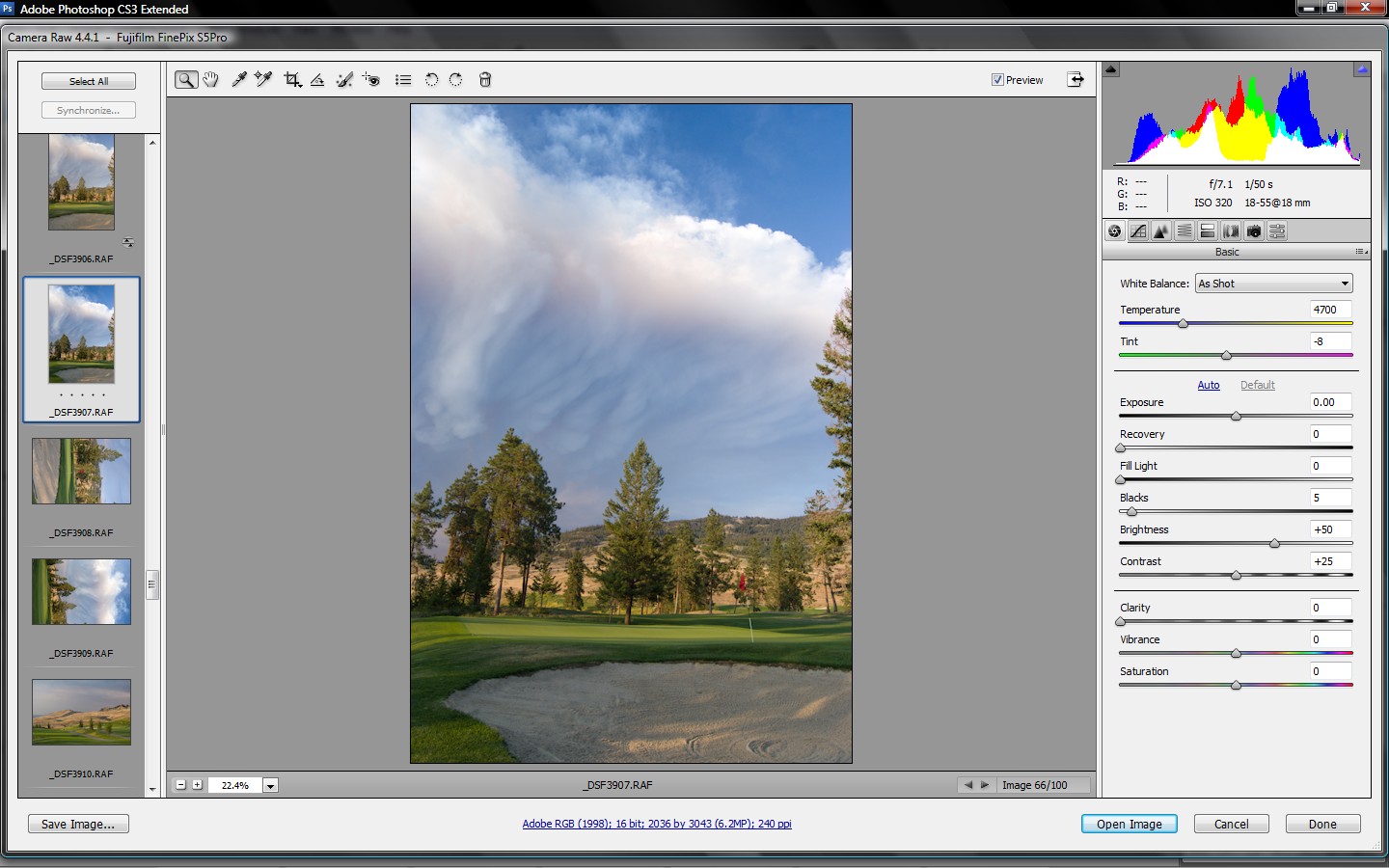This screenshot has height=868, width=1389.
Task: Open the Camera Calibration tab
Action: [1254, 231]
